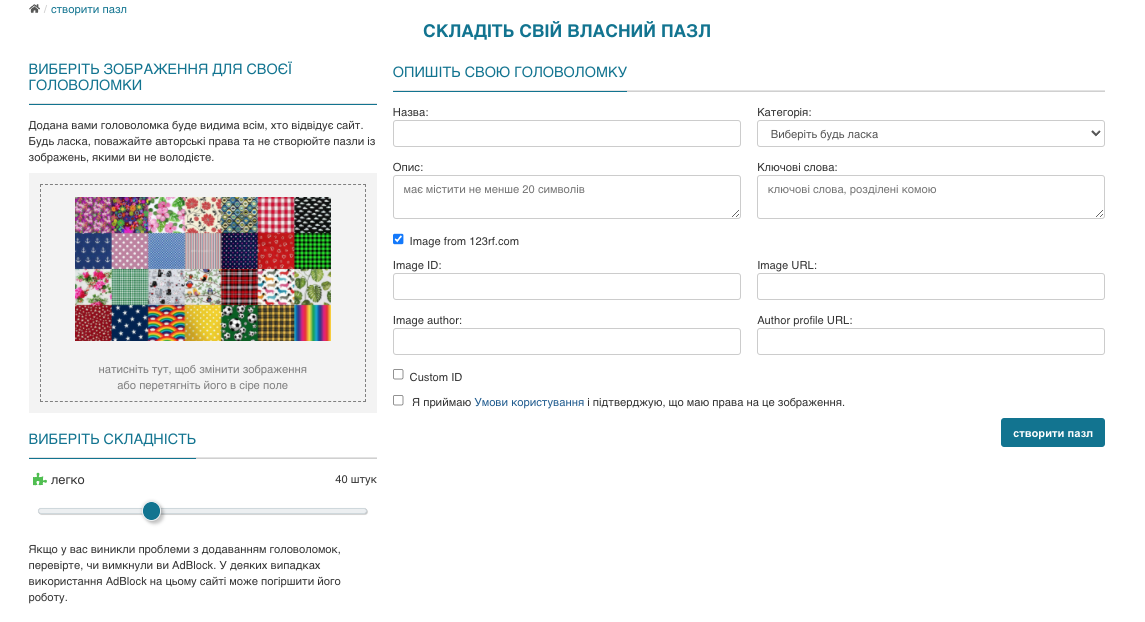Image resolution: width=1145 pixels, height=622 pixels.
Task: Select an option from Виберіть будь ласка
Action: [930, 133]
